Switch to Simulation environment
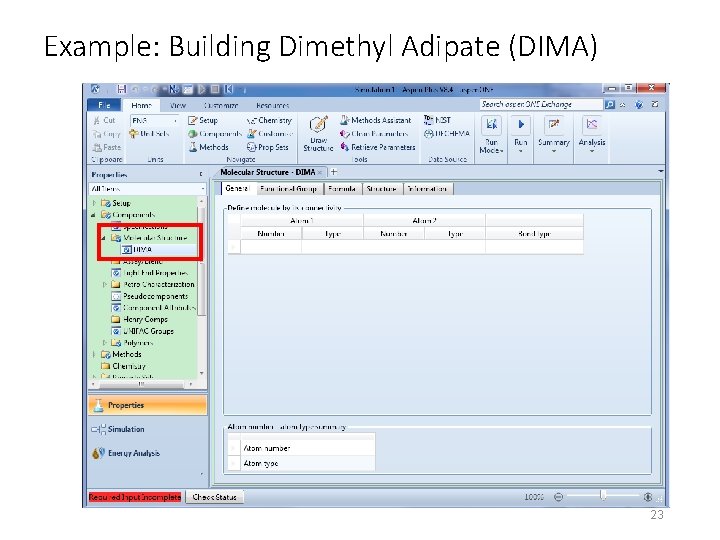The image size is (720, 540). [147, 429]
